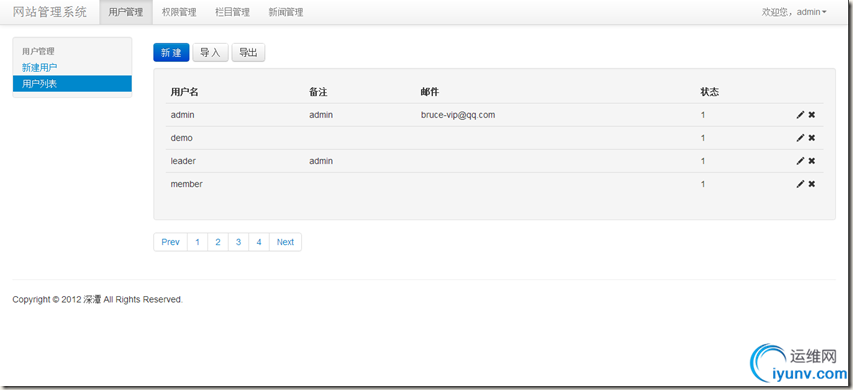The height and width of the screenshot is (390, 853).
Task: Select 用户列表 in the sidebar
Action: [x=72, y=83]
